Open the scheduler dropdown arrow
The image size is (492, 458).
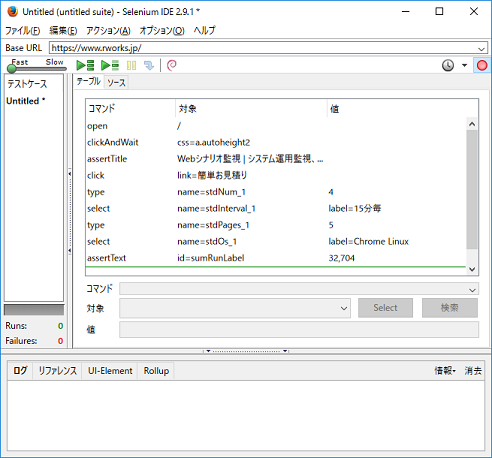(x=464, y=65)
